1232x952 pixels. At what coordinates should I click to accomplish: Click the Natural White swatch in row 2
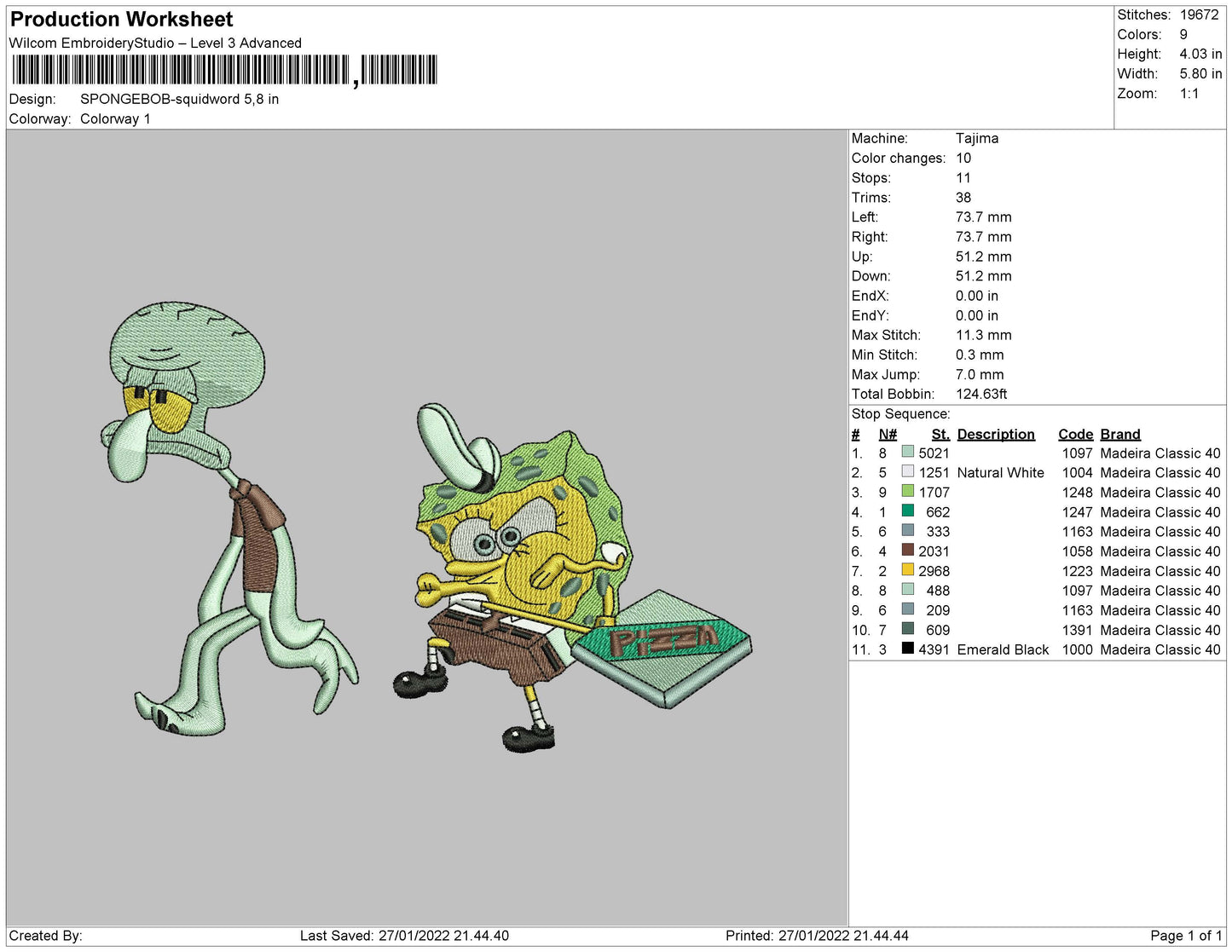tap(907, 471)
